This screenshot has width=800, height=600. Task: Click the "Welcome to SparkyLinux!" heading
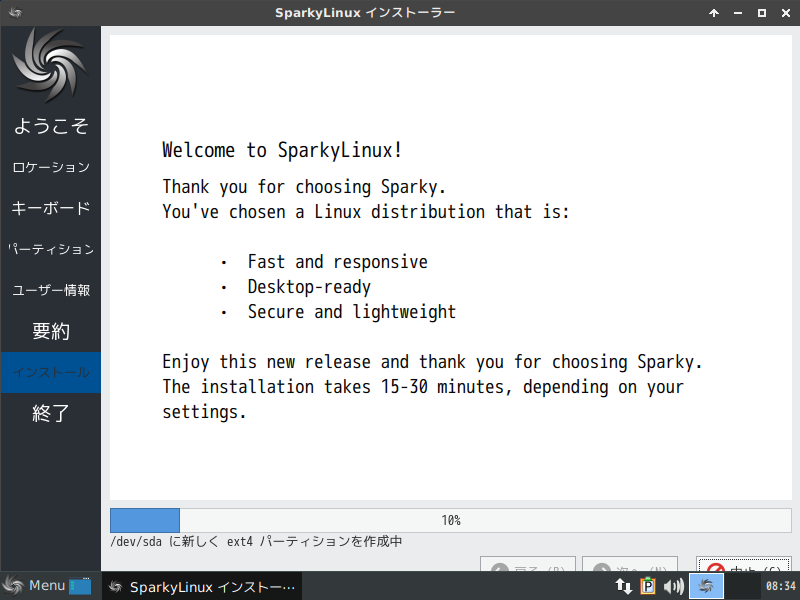pyautogui.click(x=282, y=150)
